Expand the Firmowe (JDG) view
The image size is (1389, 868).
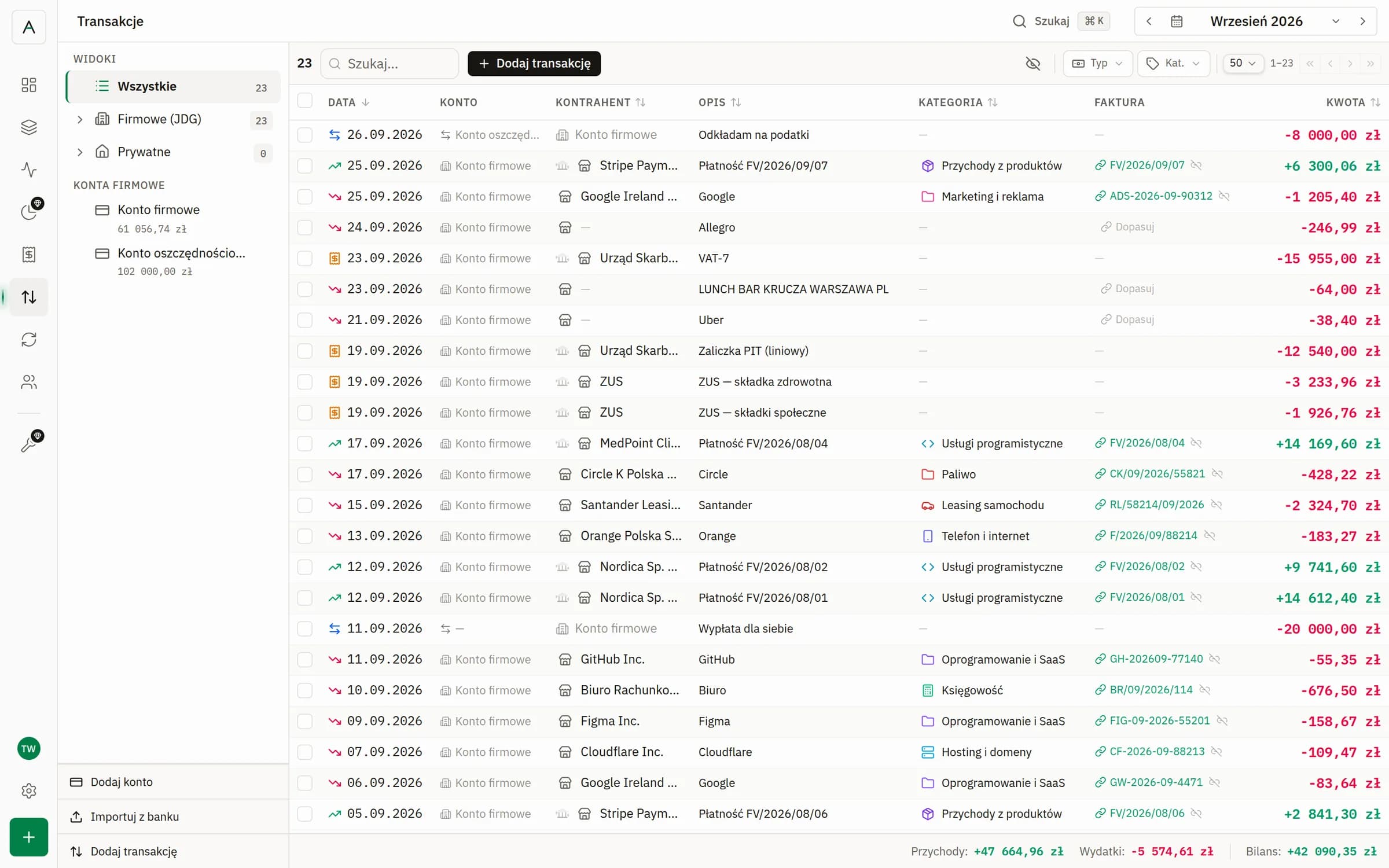pos(80,119)
